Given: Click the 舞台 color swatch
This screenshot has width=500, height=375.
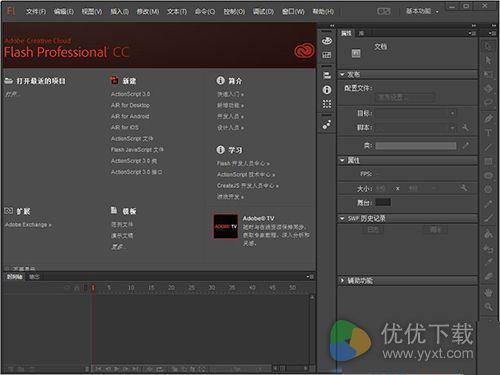Looking at the screenshot, I should coord(383,202).
